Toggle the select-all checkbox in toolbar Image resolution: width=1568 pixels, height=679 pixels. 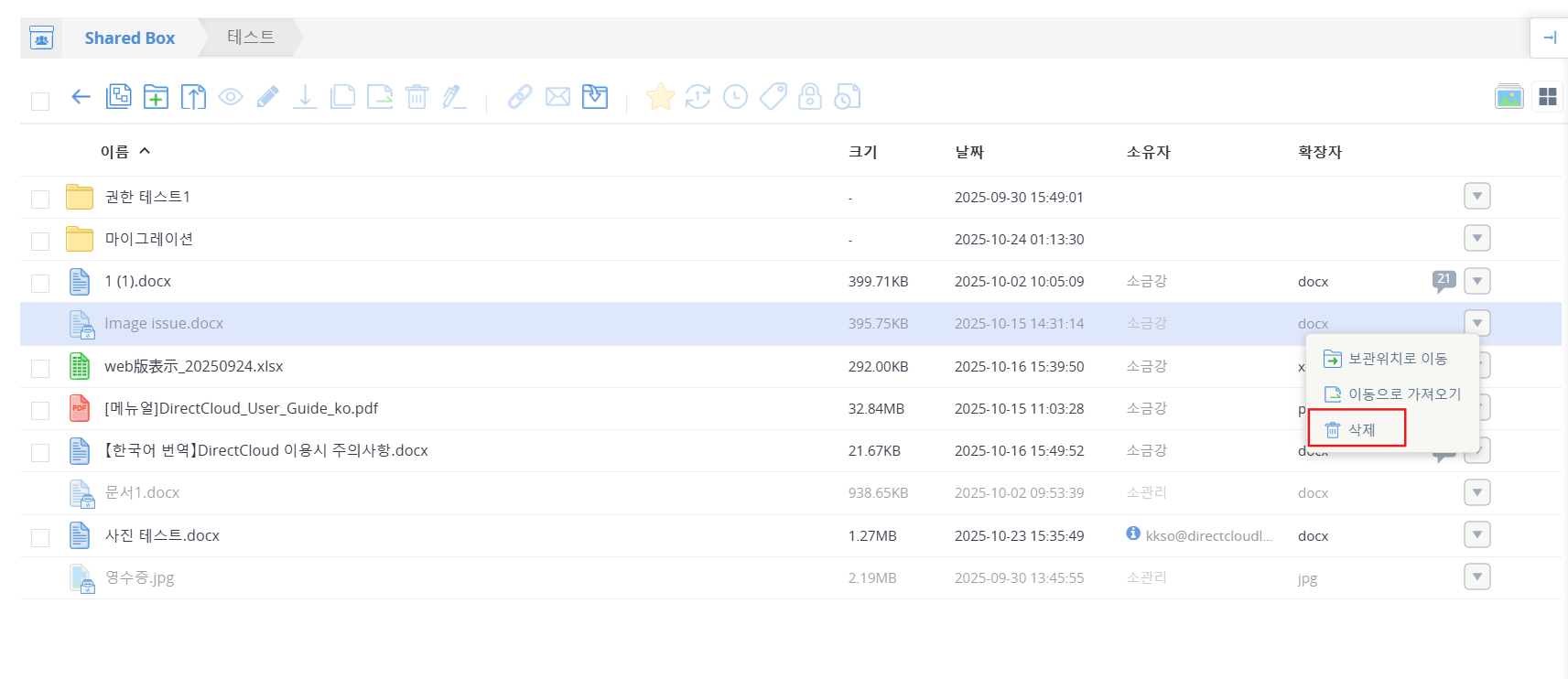click(x=40, y=101)
